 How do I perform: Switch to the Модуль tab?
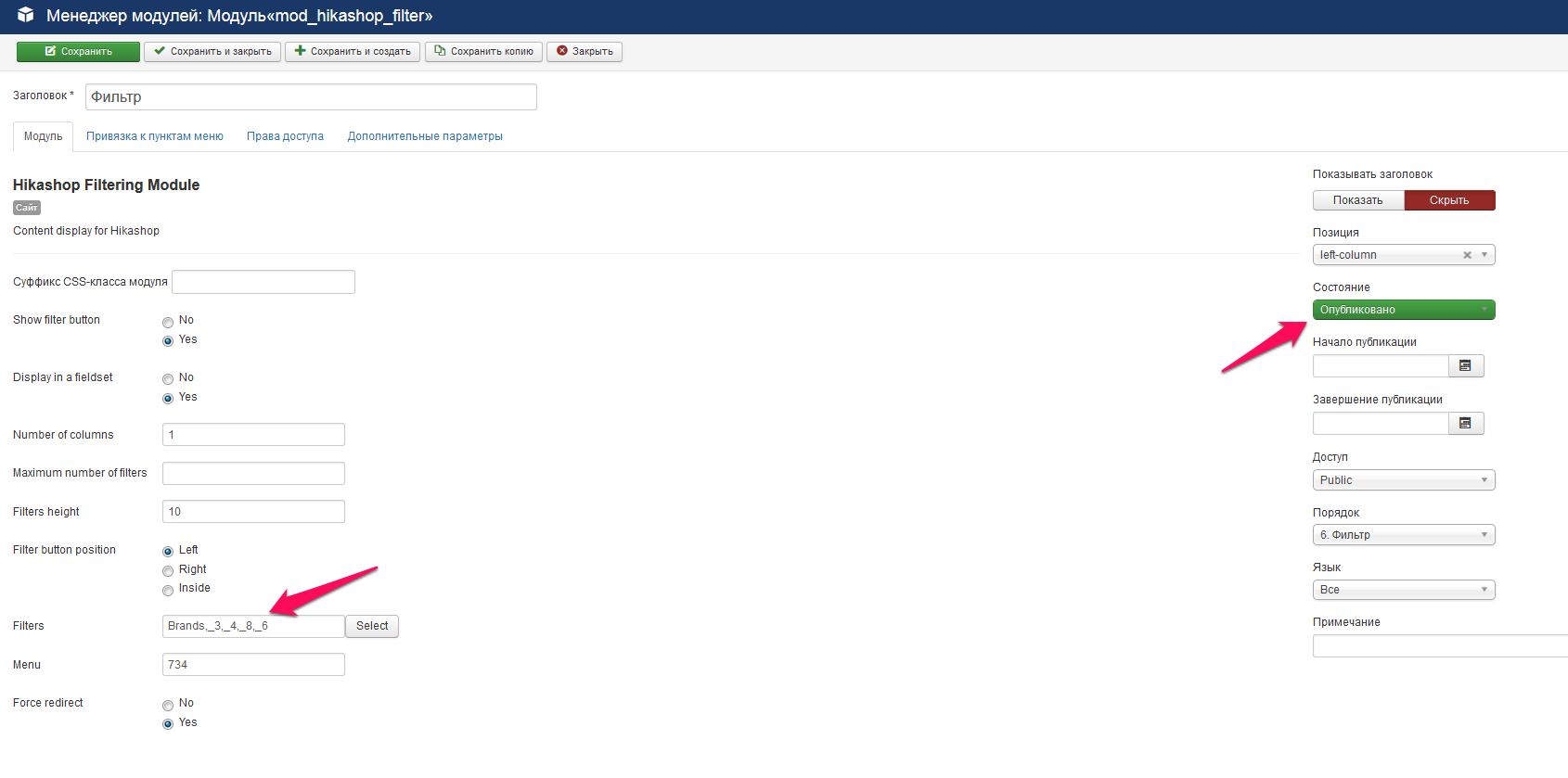click(43, 136)
